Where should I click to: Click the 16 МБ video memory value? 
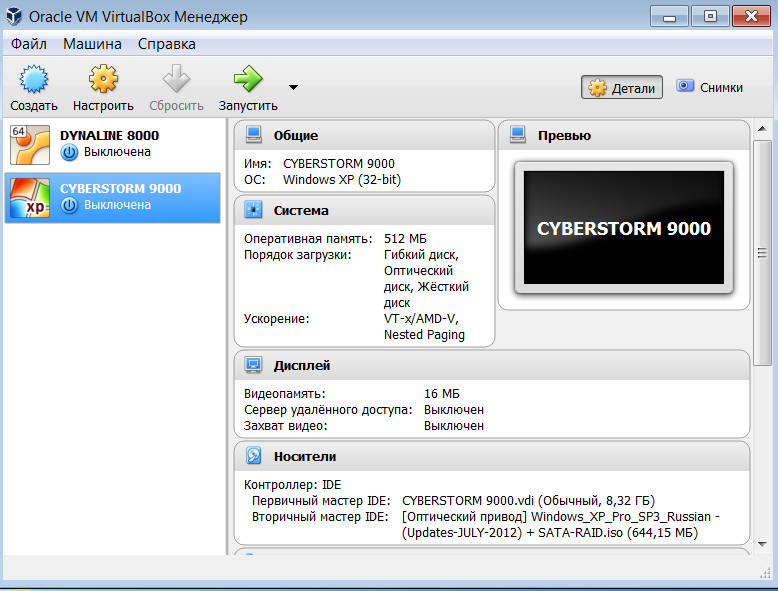click(442, 394)
